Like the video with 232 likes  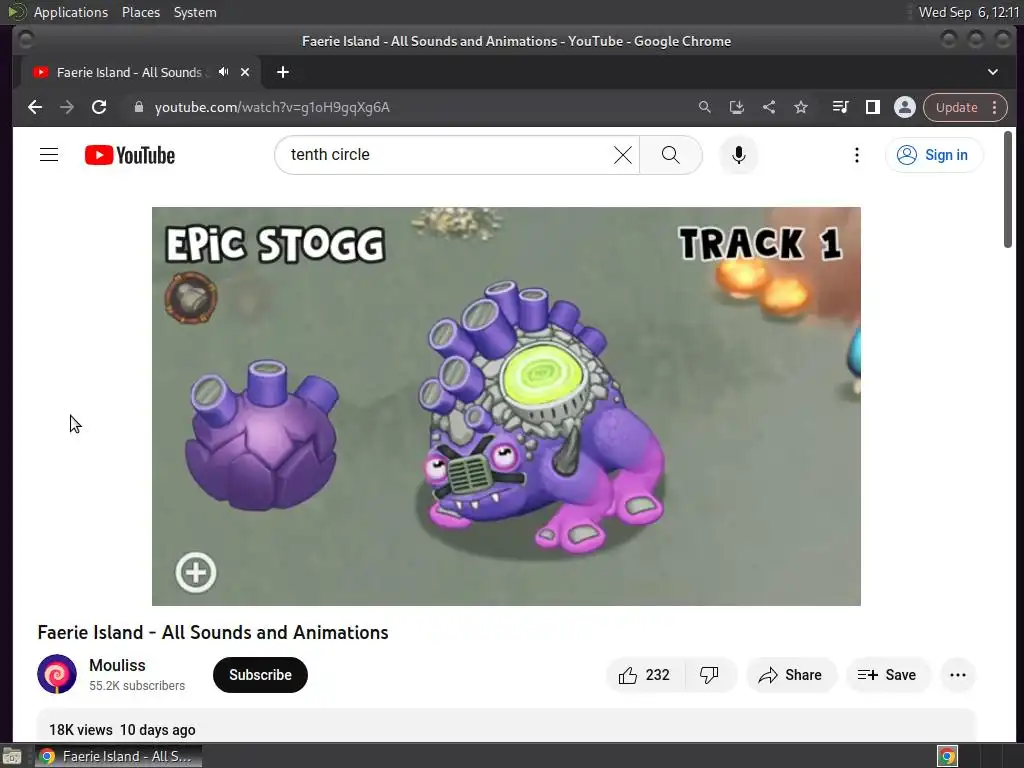tap(645, 675)
